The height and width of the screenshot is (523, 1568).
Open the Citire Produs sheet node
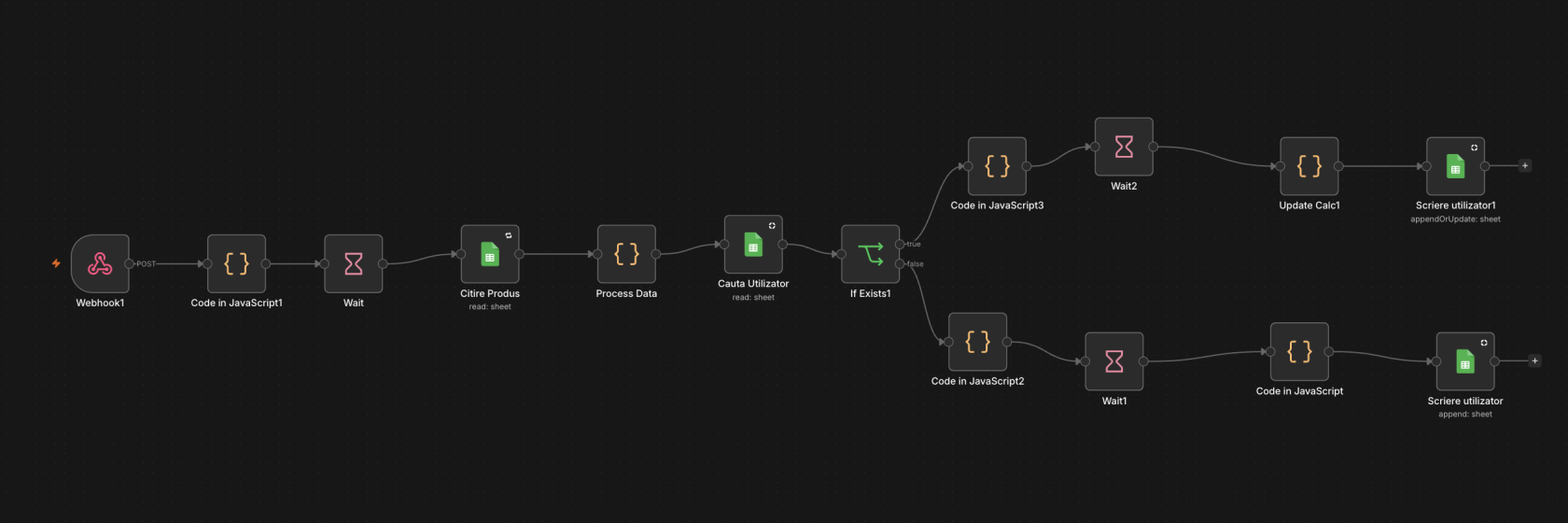click(x=490, y=254)
